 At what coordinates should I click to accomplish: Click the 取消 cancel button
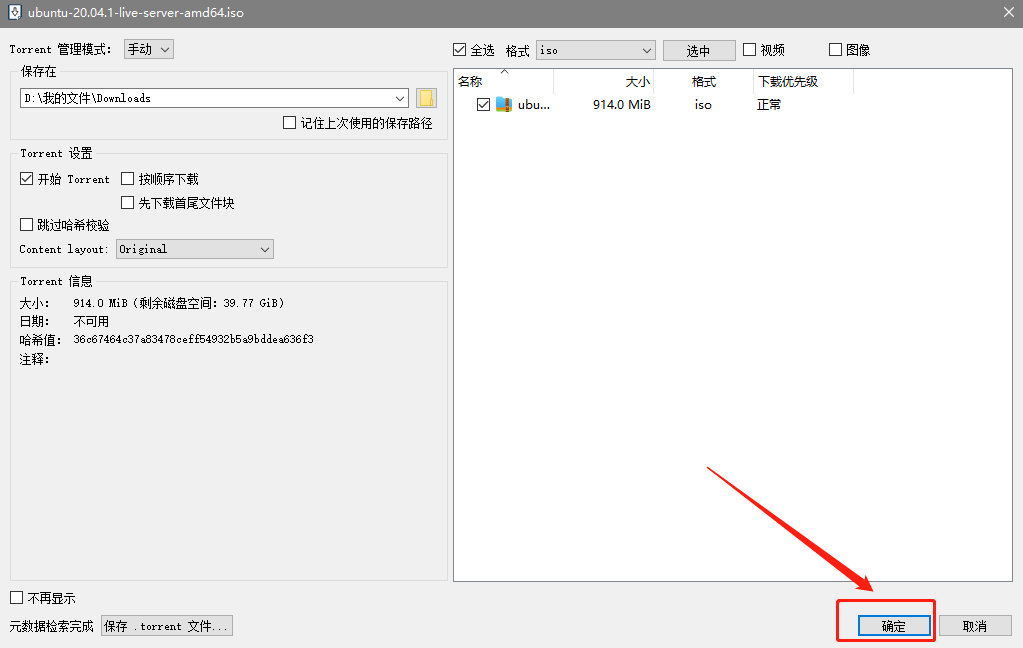pyautogui.click(x=975, y=626)
